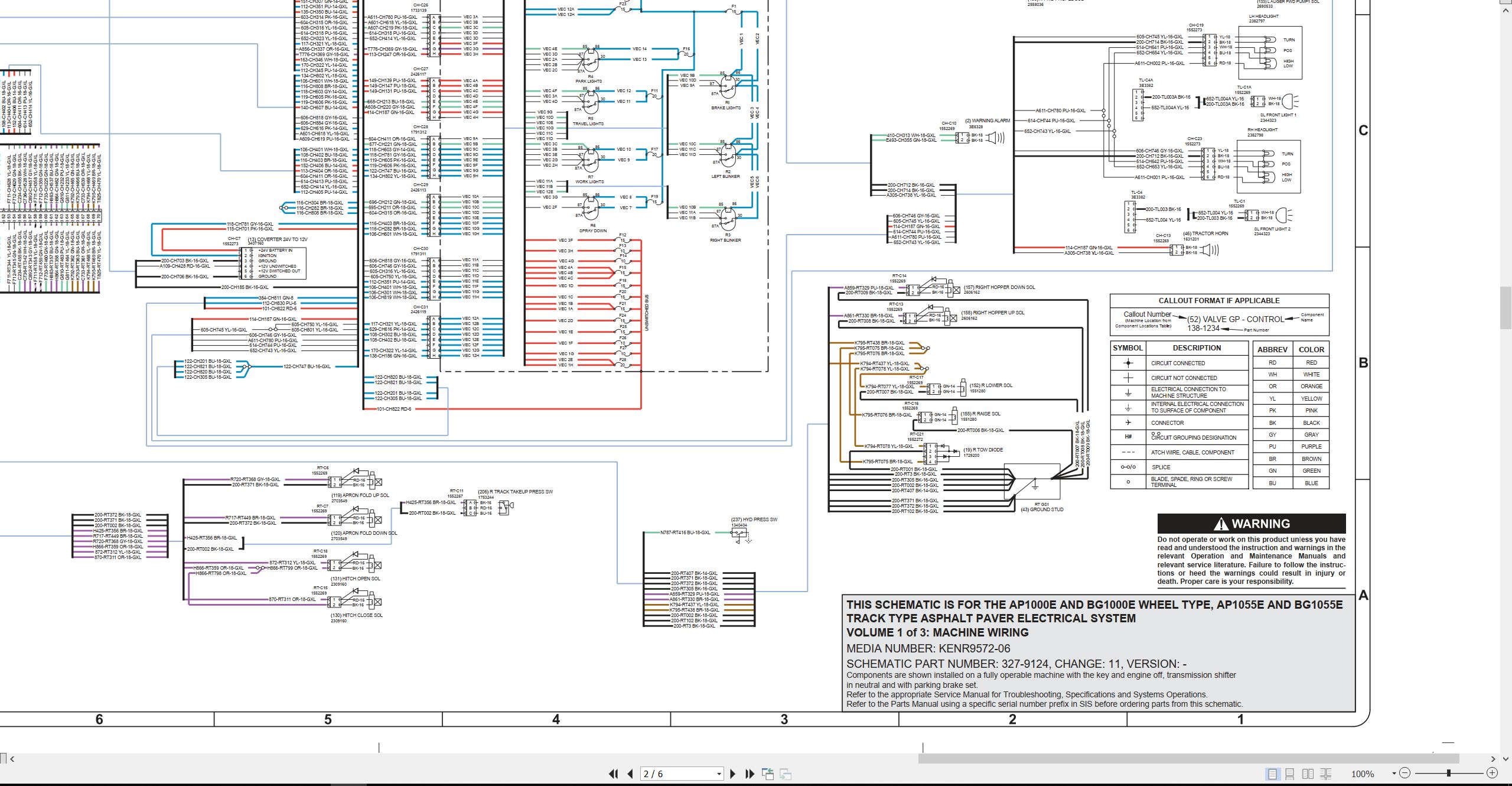Click the zoom slider handle

point(1449,773)
